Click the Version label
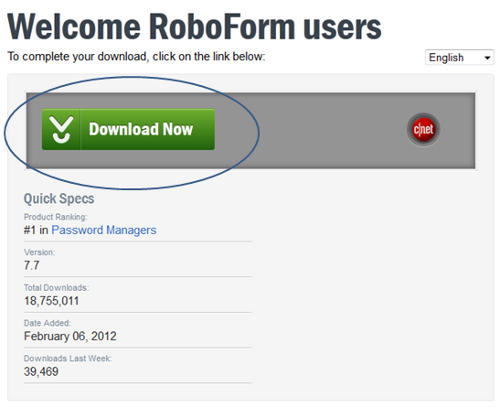This screenshot has width=500, height=407. click(x=39, y=252)
